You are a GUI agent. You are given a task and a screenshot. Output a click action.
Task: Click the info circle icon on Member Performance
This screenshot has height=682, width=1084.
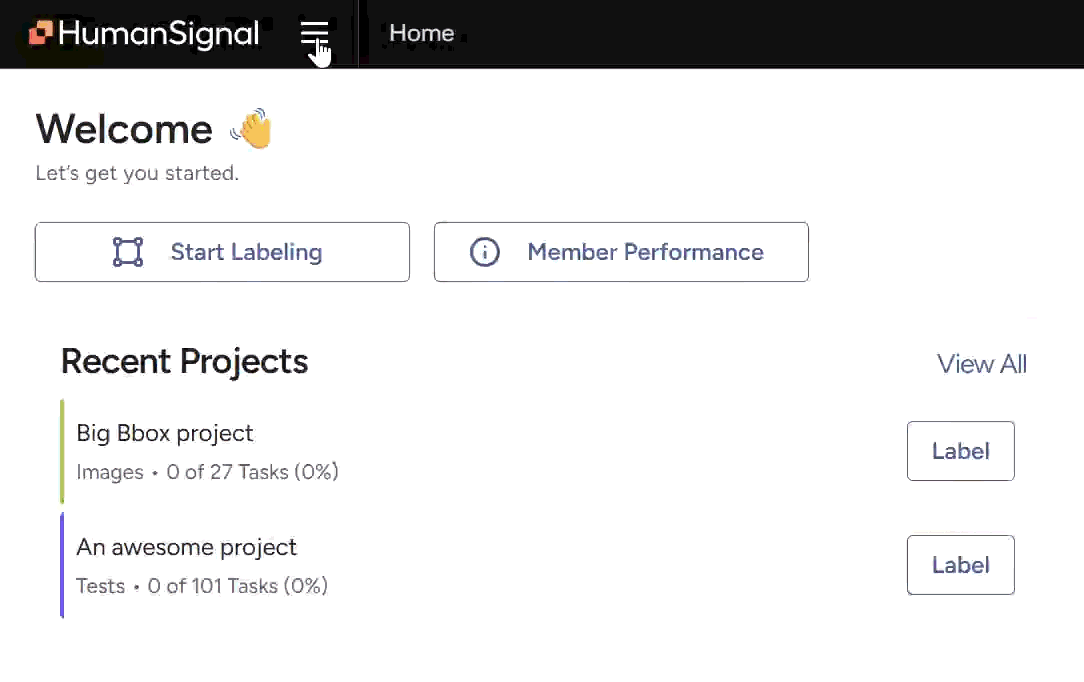click(x=485, y=252)
